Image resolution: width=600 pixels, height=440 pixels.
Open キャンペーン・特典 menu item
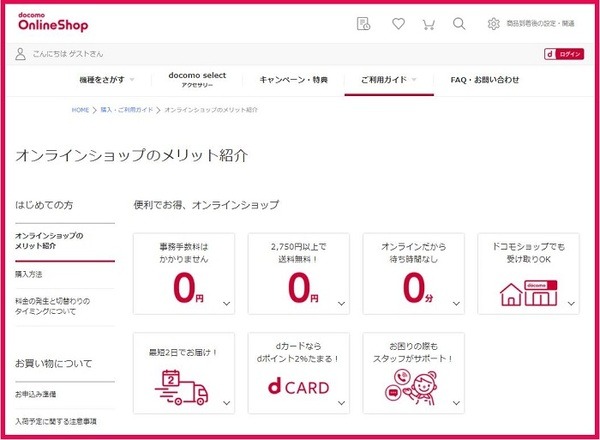click(x=293, y=80)
